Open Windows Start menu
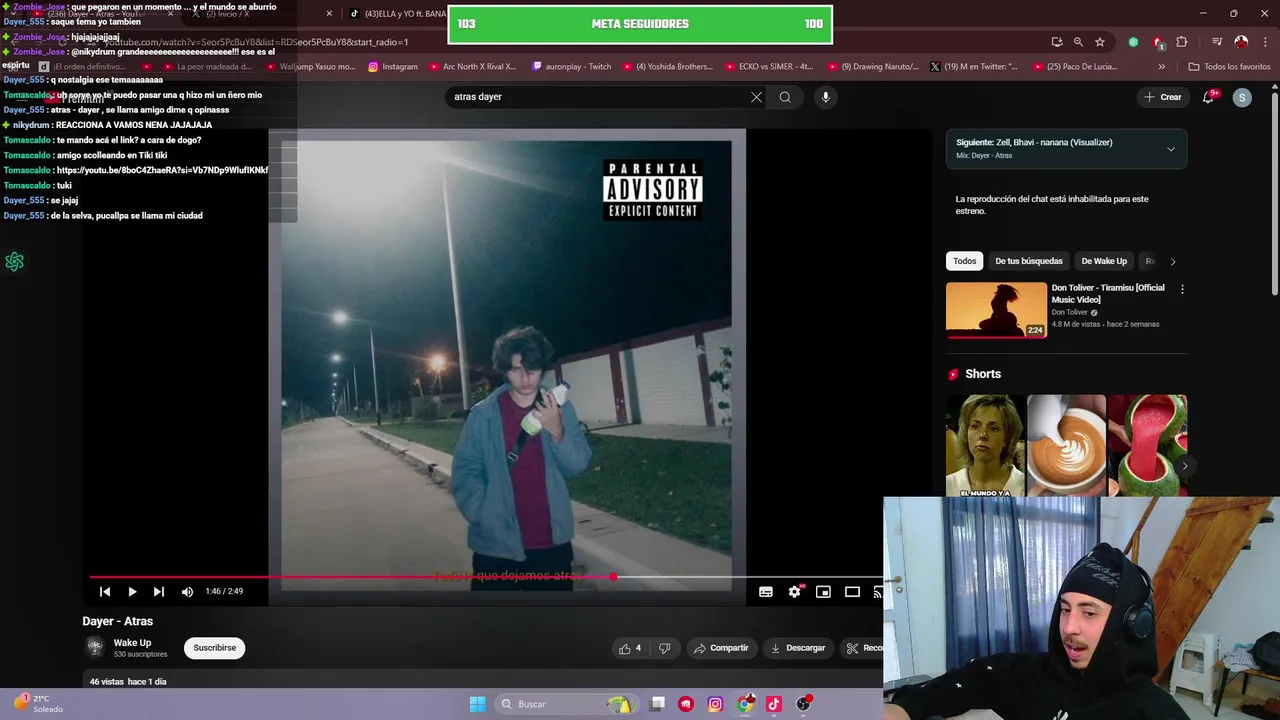 [477, 704]
